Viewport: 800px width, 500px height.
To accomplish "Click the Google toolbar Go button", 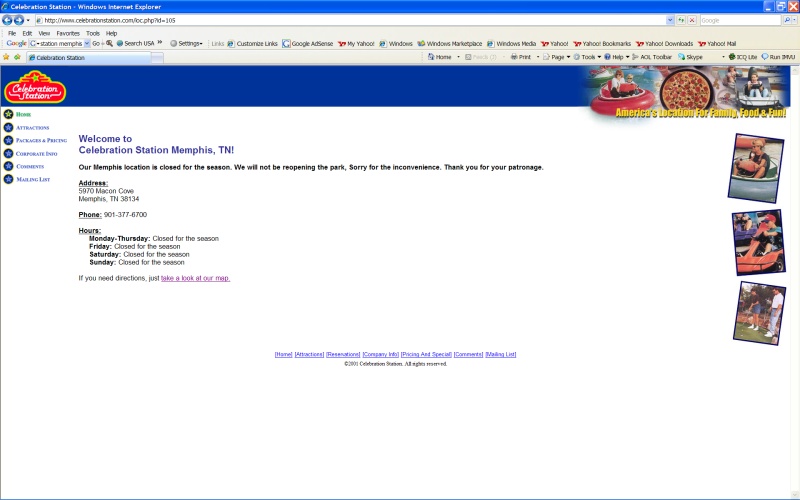I will (96, 43).
